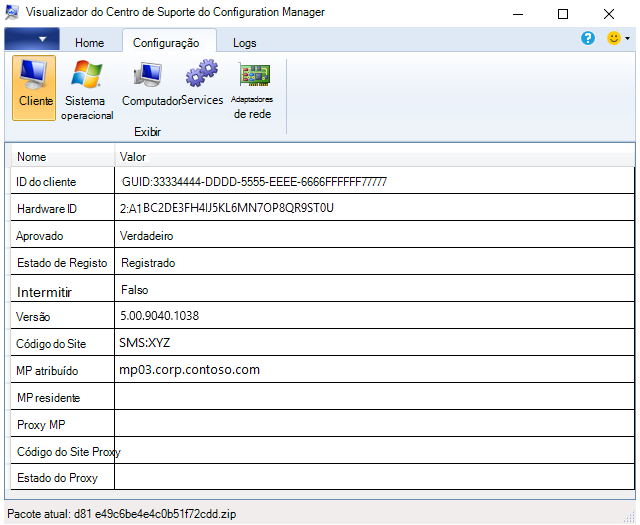Viewport: 640px width, 525px height.
Task: Select the Estado de Registo label
Action: pyautogui.click(x=62, y=263)
